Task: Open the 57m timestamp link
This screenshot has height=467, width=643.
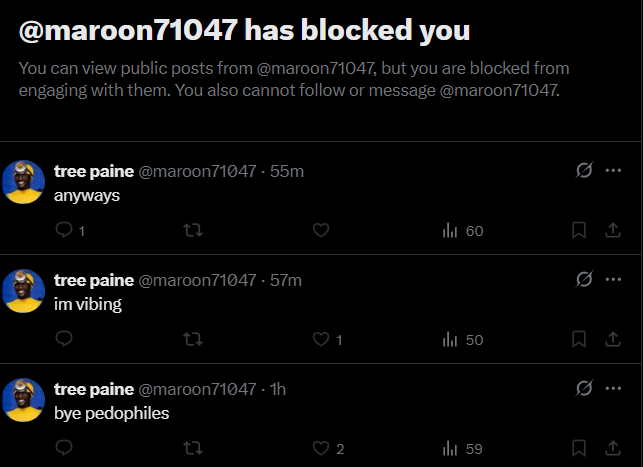Action: [286, 280]
